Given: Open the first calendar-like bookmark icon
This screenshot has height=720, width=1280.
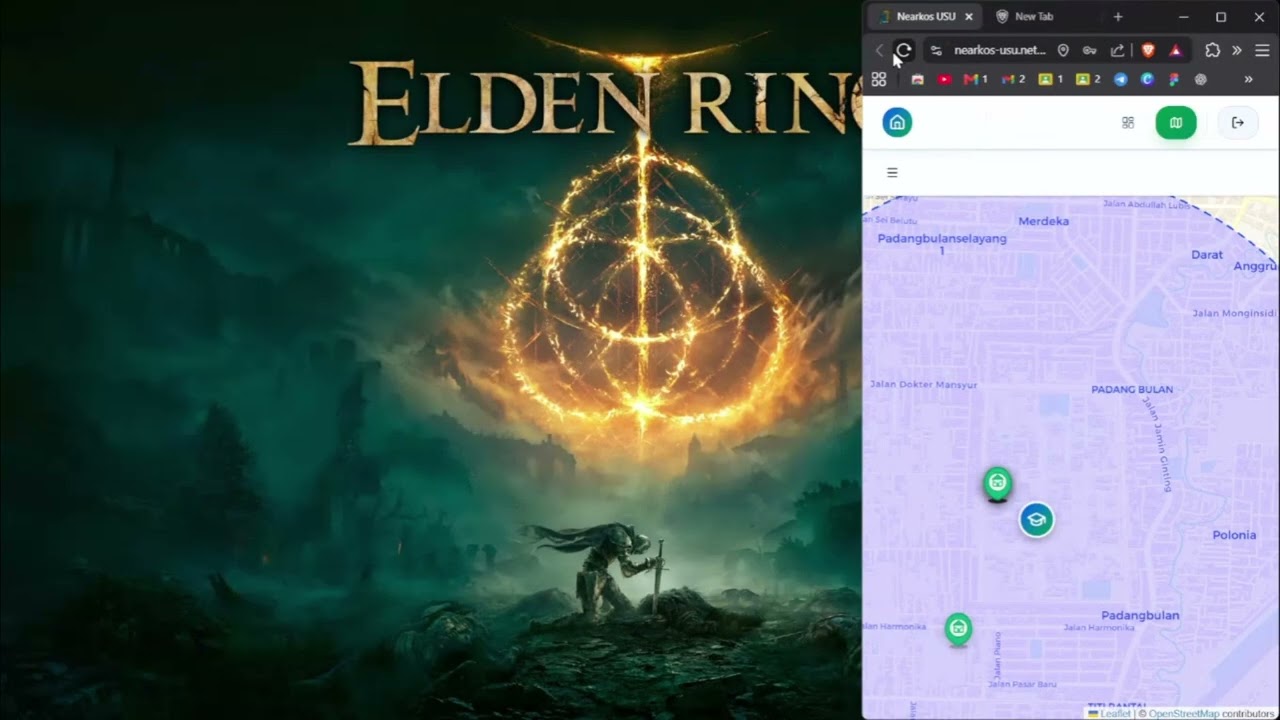Looking at the screenshot, I should (917, 79).
